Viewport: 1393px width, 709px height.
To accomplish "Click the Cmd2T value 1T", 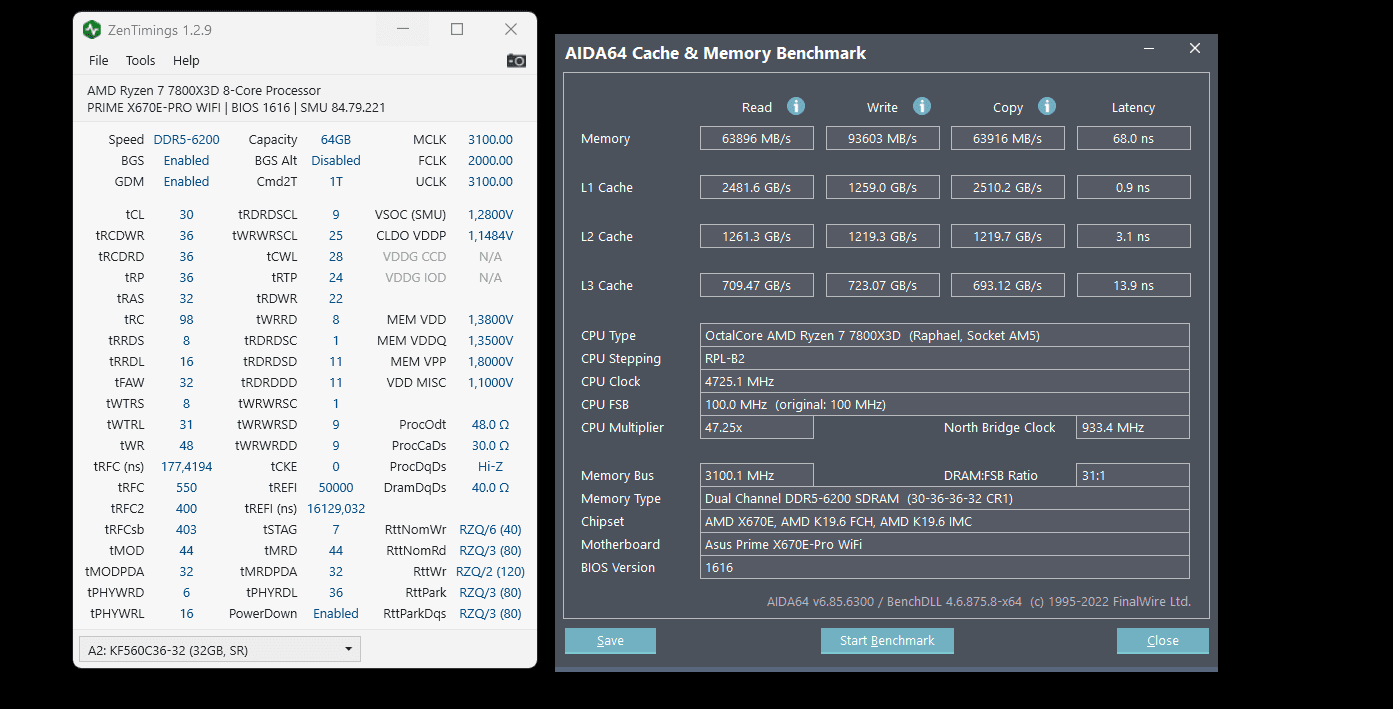I will 336,181.
